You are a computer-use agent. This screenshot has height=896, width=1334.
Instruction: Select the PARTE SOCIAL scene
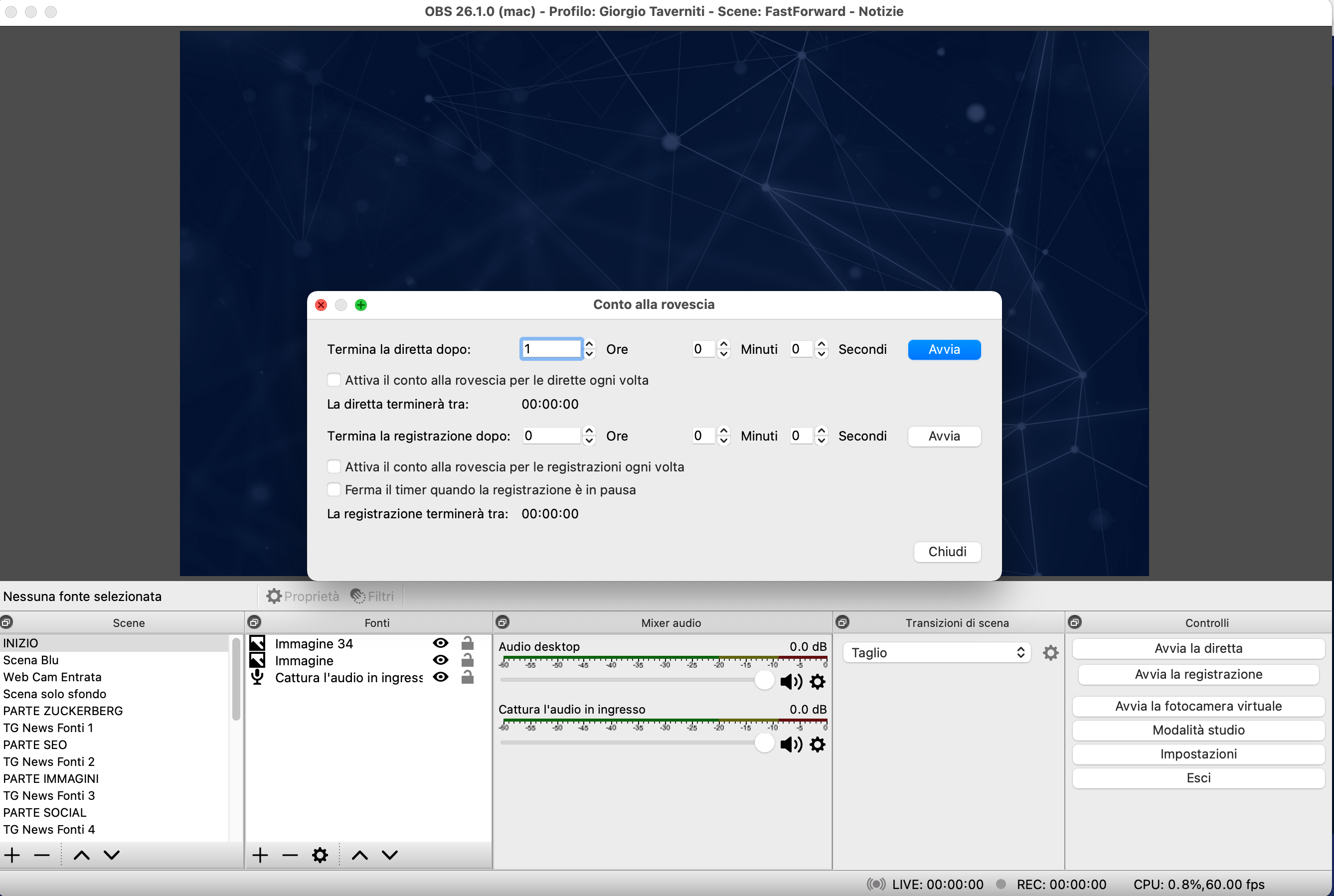point(114,813)
